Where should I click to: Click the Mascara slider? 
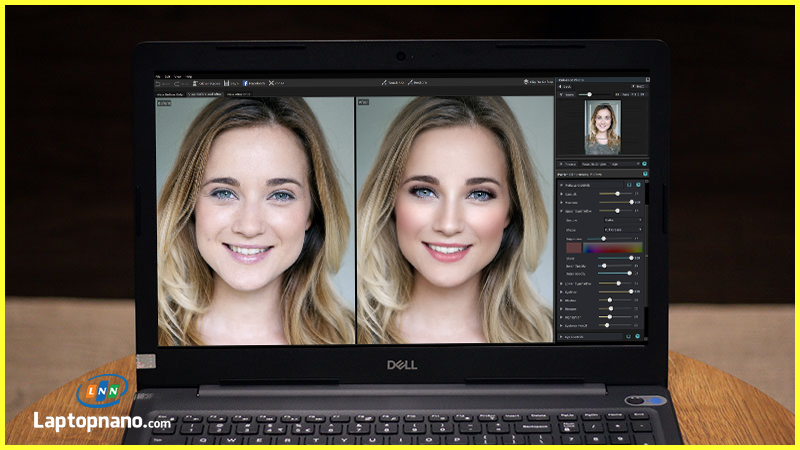616,203
